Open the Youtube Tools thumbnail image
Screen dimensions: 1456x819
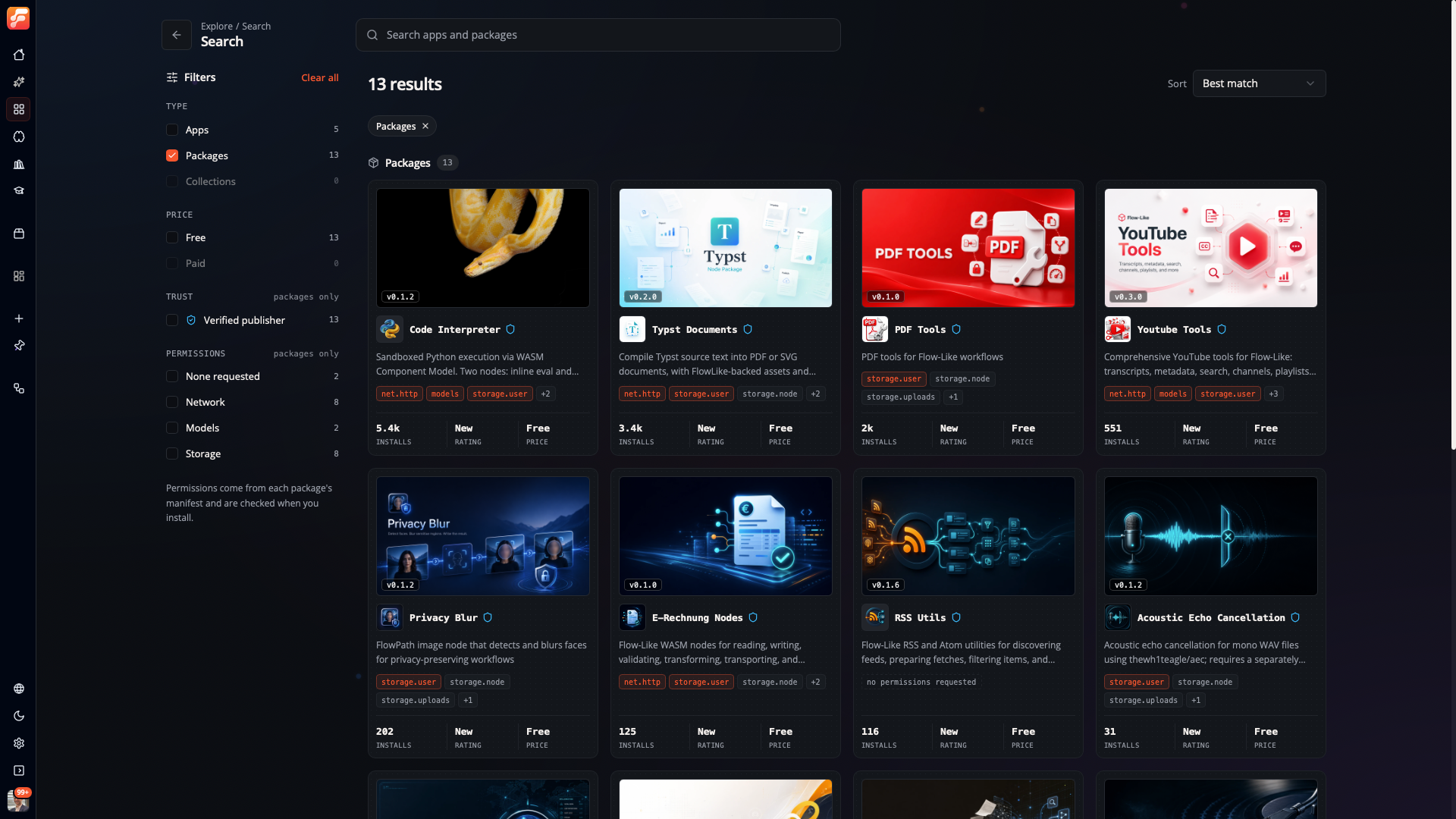tap(1211, 248)
